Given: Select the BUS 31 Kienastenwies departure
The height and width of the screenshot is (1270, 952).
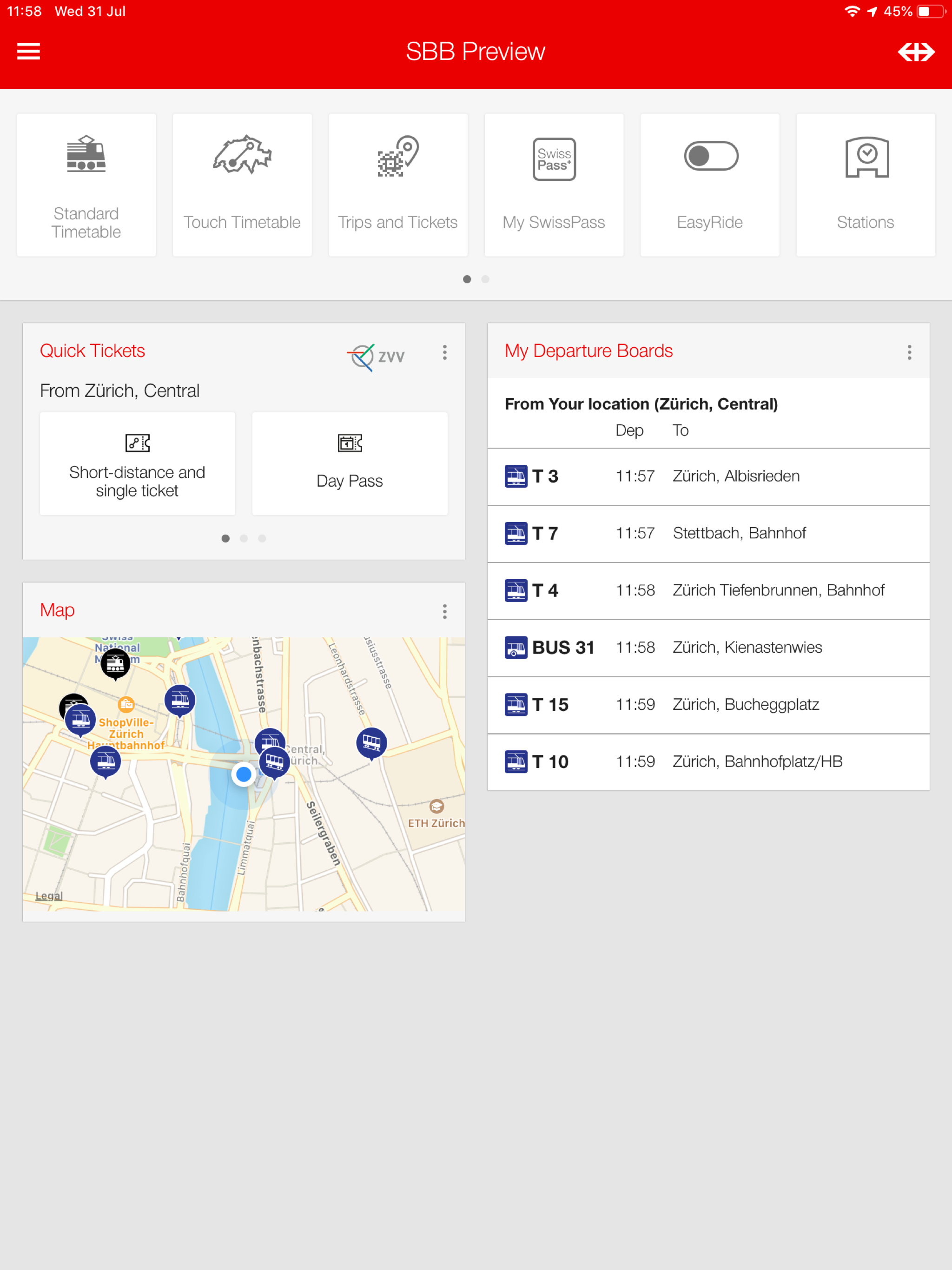Looking at the screenshot, I should point(708,648).
